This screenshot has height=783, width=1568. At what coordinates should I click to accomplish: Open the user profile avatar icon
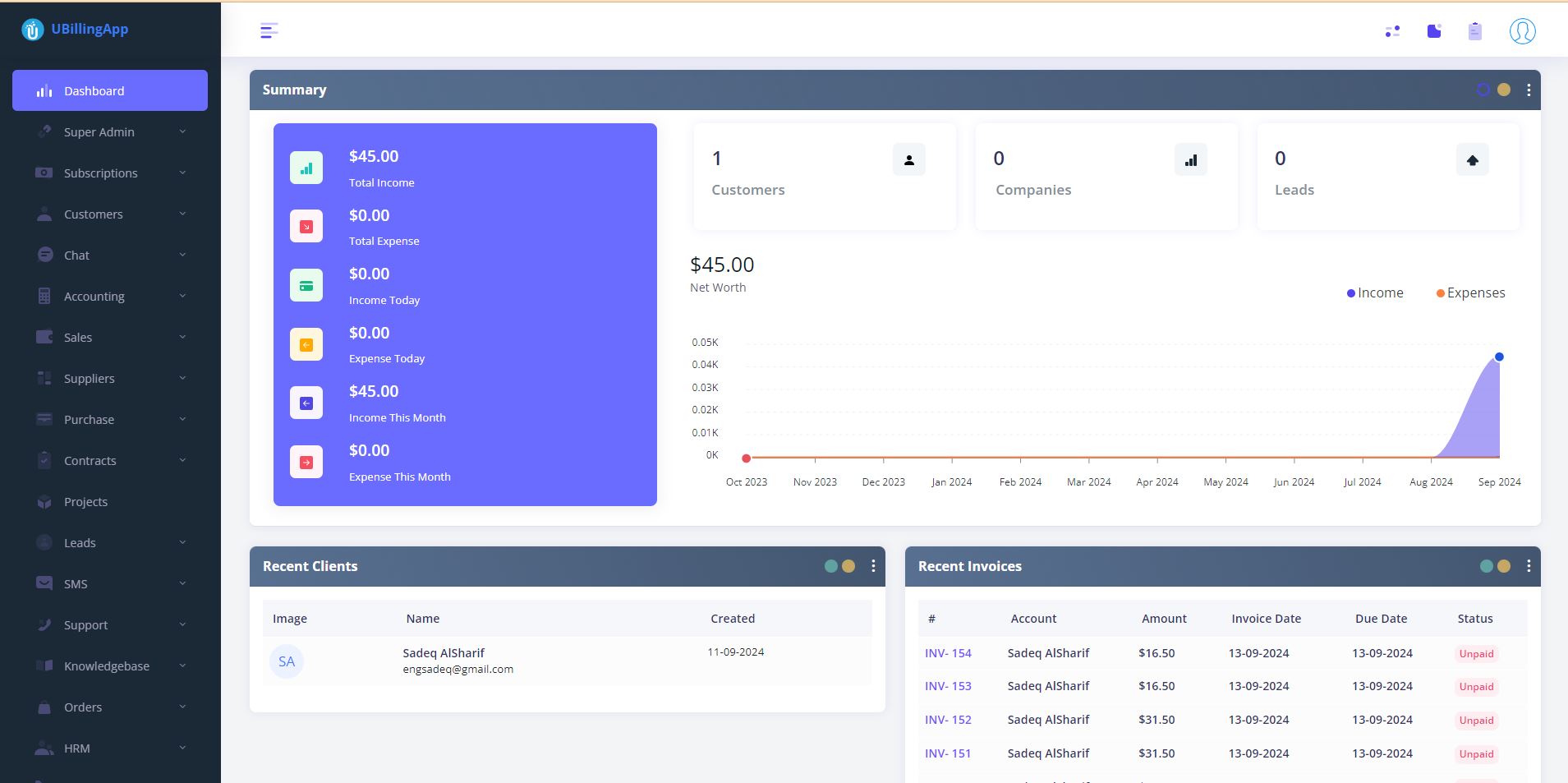[x=1522, y=31]
